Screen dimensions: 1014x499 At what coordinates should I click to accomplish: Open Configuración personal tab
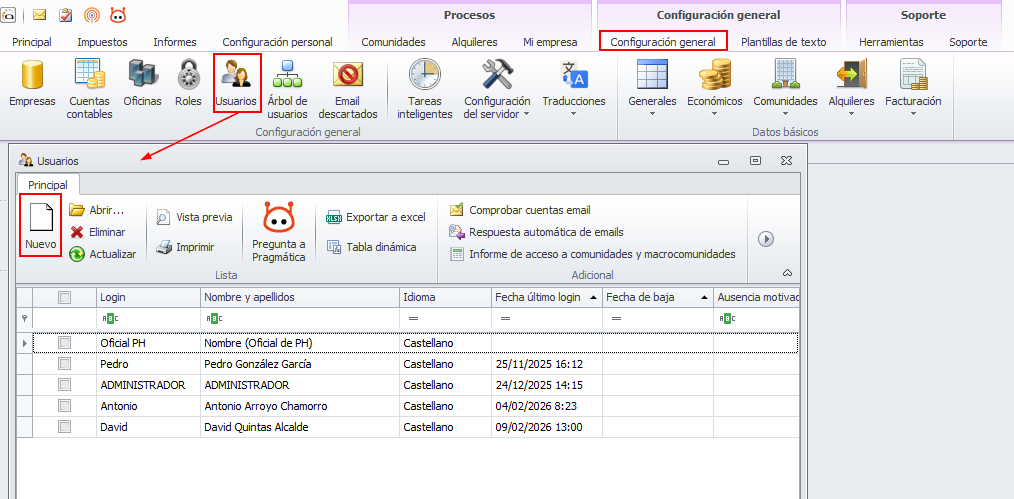pyautogui.click(x=277, y=42)
